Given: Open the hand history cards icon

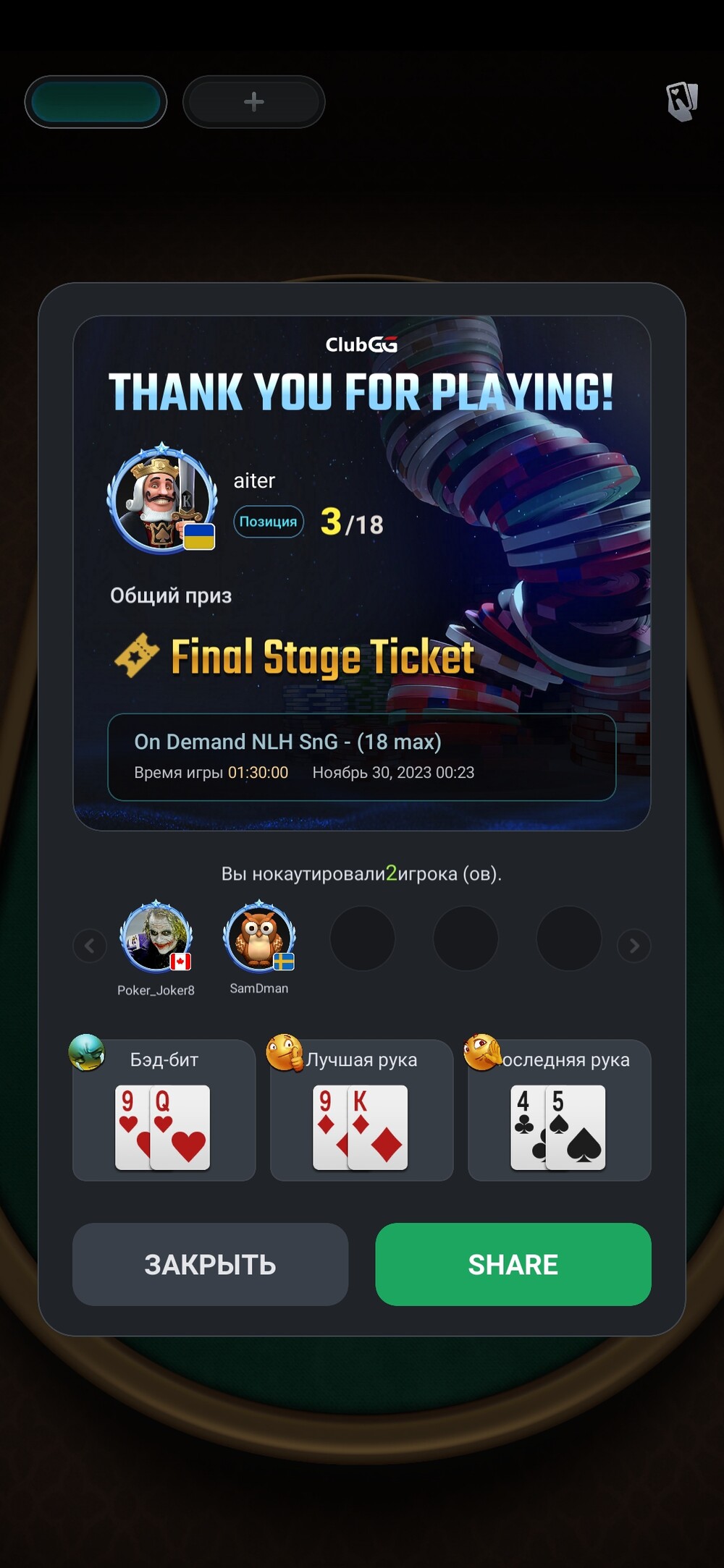Looking at the screenshot, I should click(x=681, y=101).
